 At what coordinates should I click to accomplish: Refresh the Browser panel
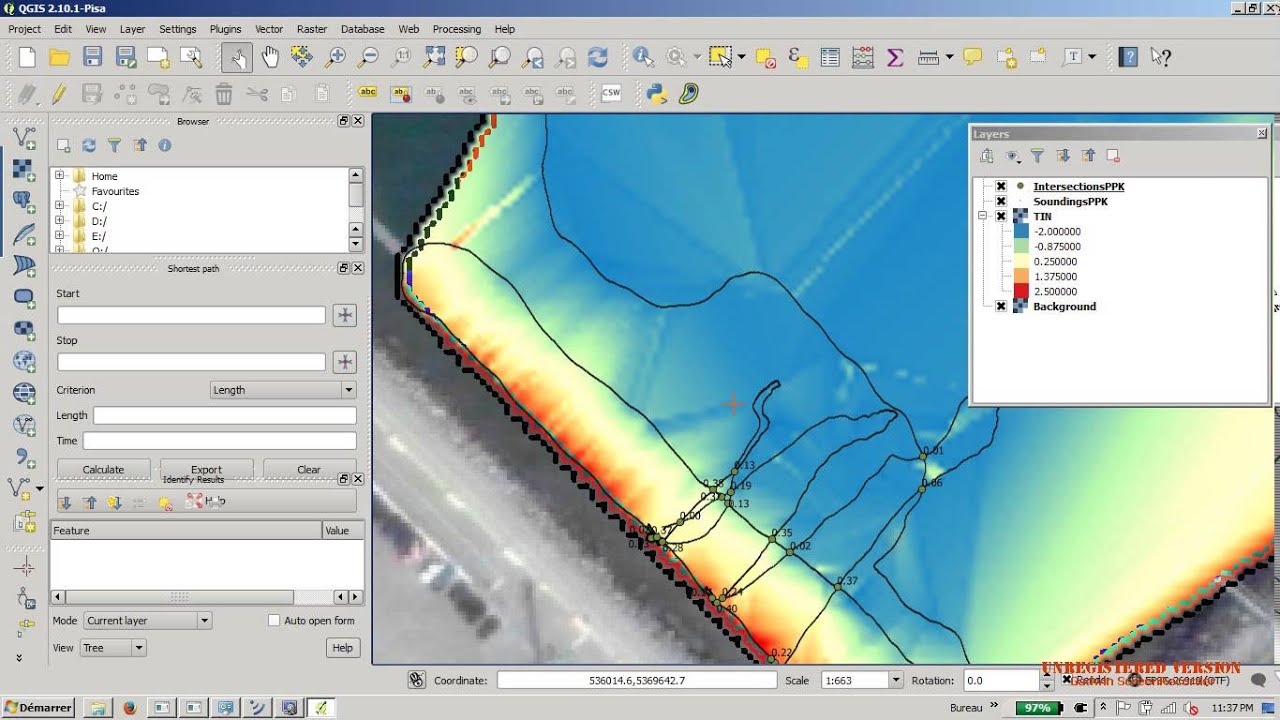[x=89, y=145]
